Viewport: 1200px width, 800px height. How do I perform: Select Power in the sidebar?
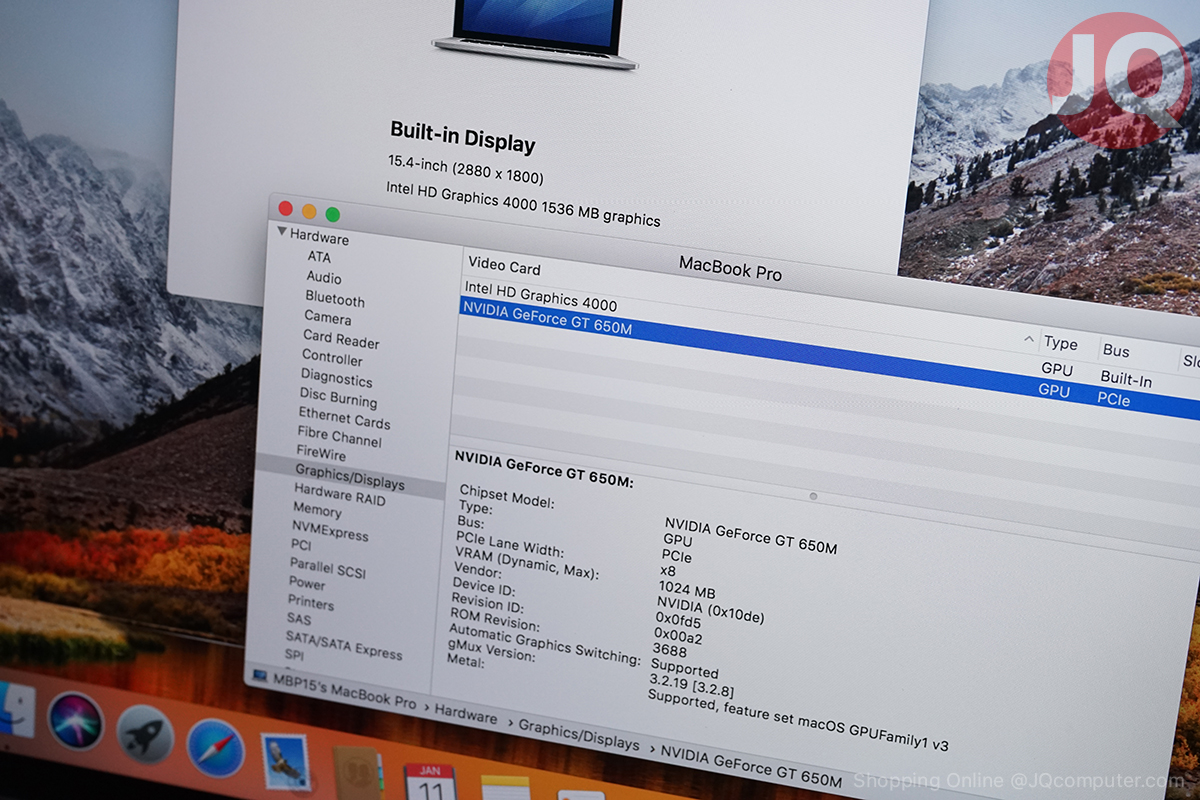pos(307,583)
